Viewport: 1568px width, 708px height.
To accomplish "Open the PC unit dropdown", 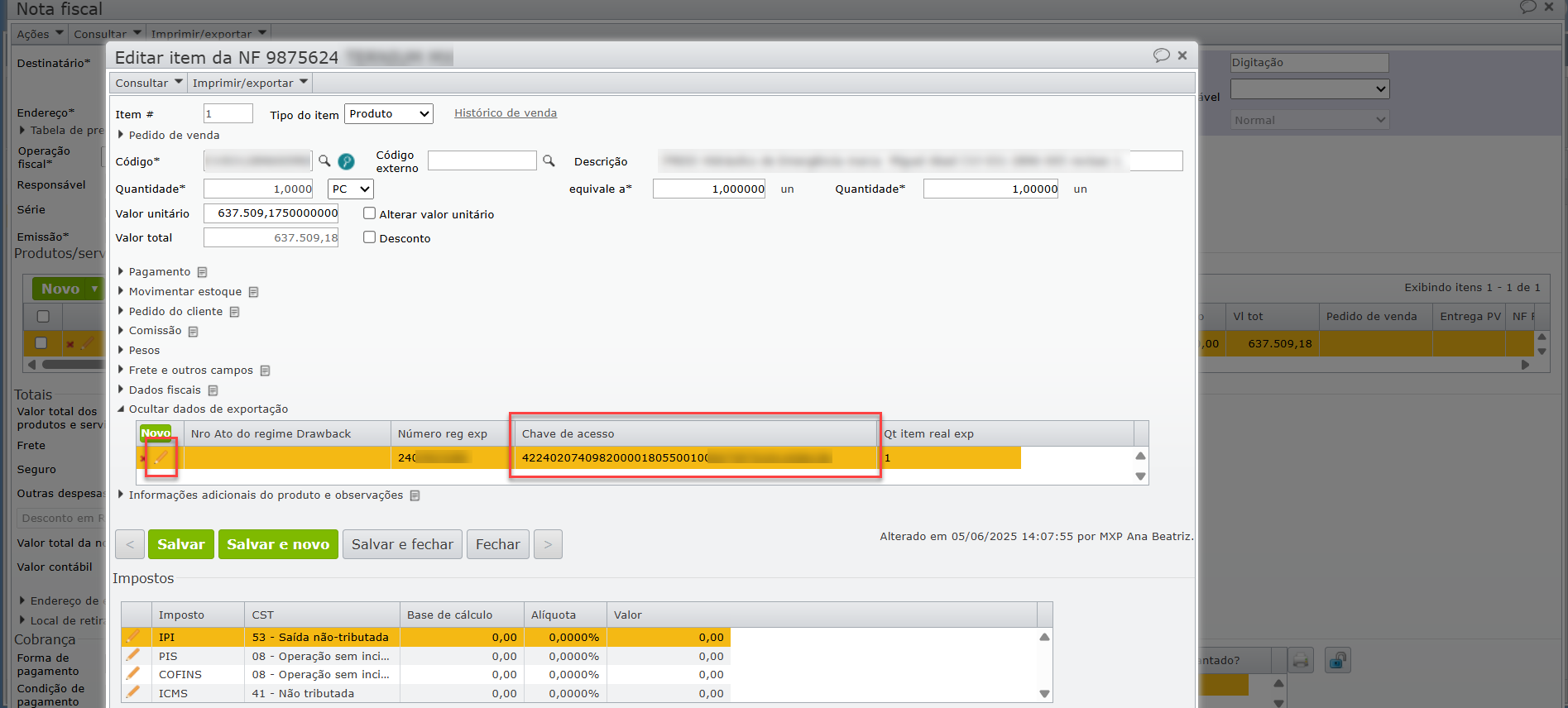I will coord(351,189).
